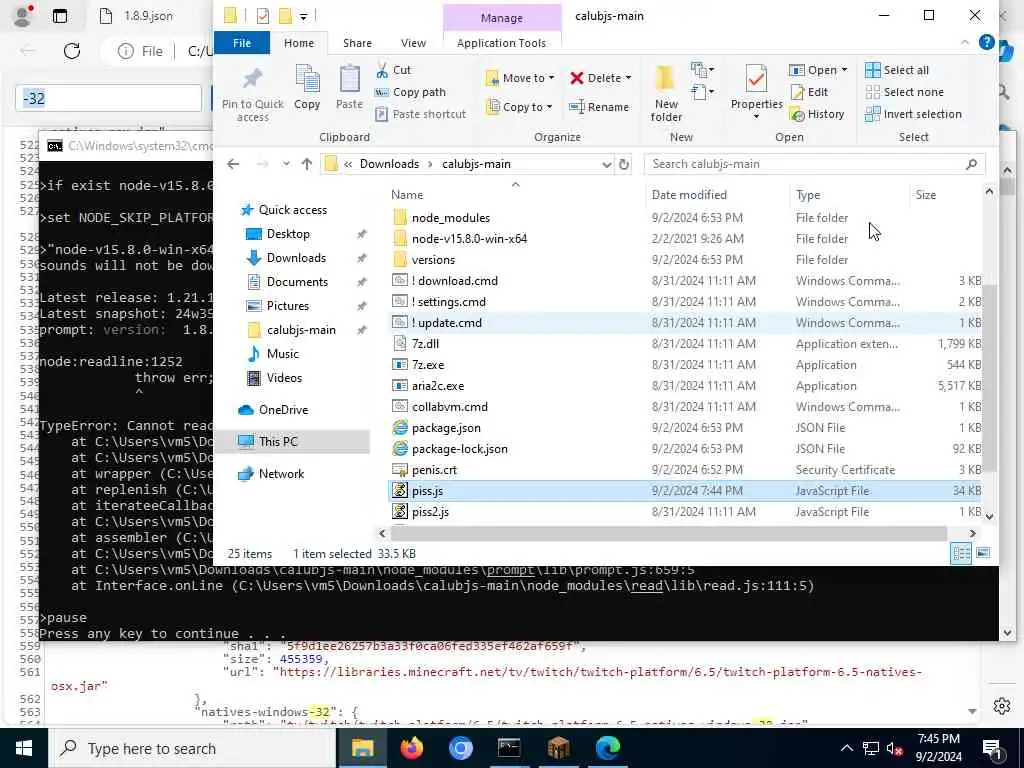
Task: Open the Minecraft taskbar icon
Action: click(558, 748)
